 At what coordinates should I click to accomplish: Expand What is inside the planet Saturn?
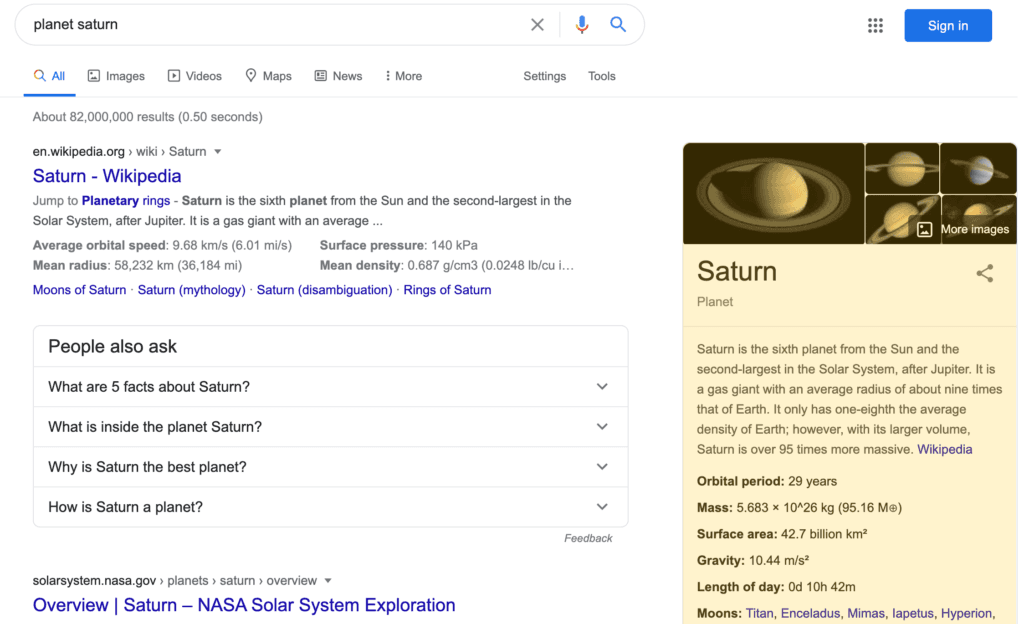click(330, 427)
